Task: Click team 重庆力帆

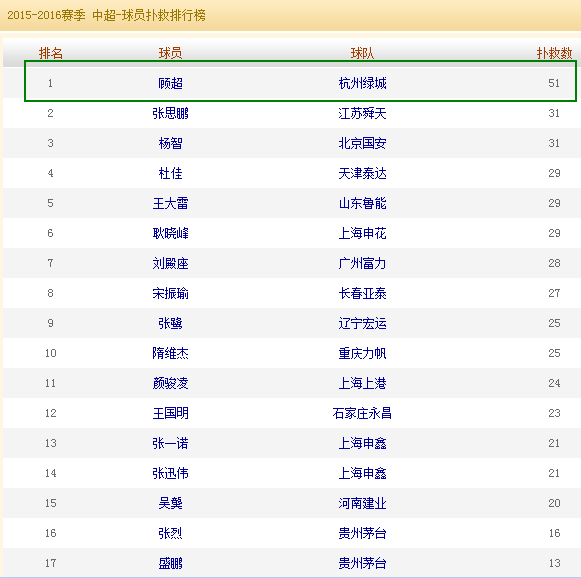Action: pos(362,353)
